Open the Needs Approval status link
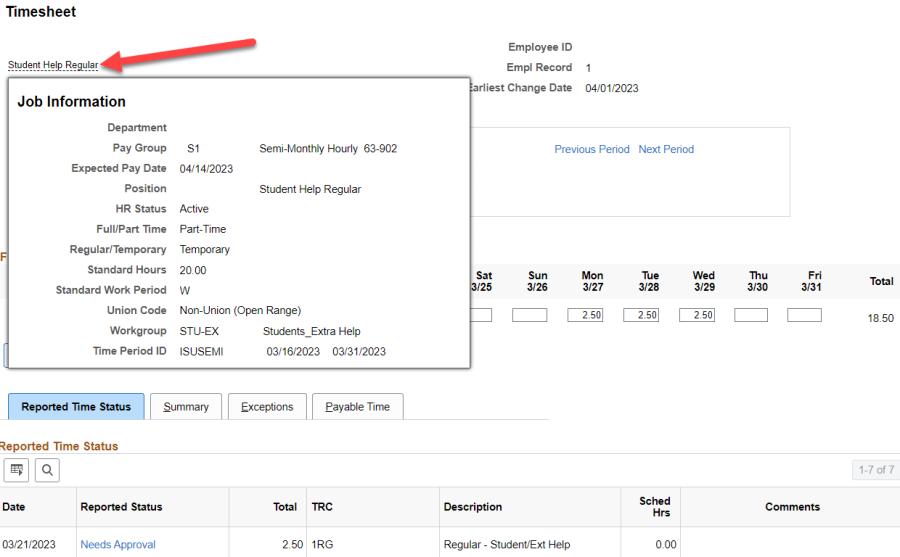 click(x=118, y=544)
